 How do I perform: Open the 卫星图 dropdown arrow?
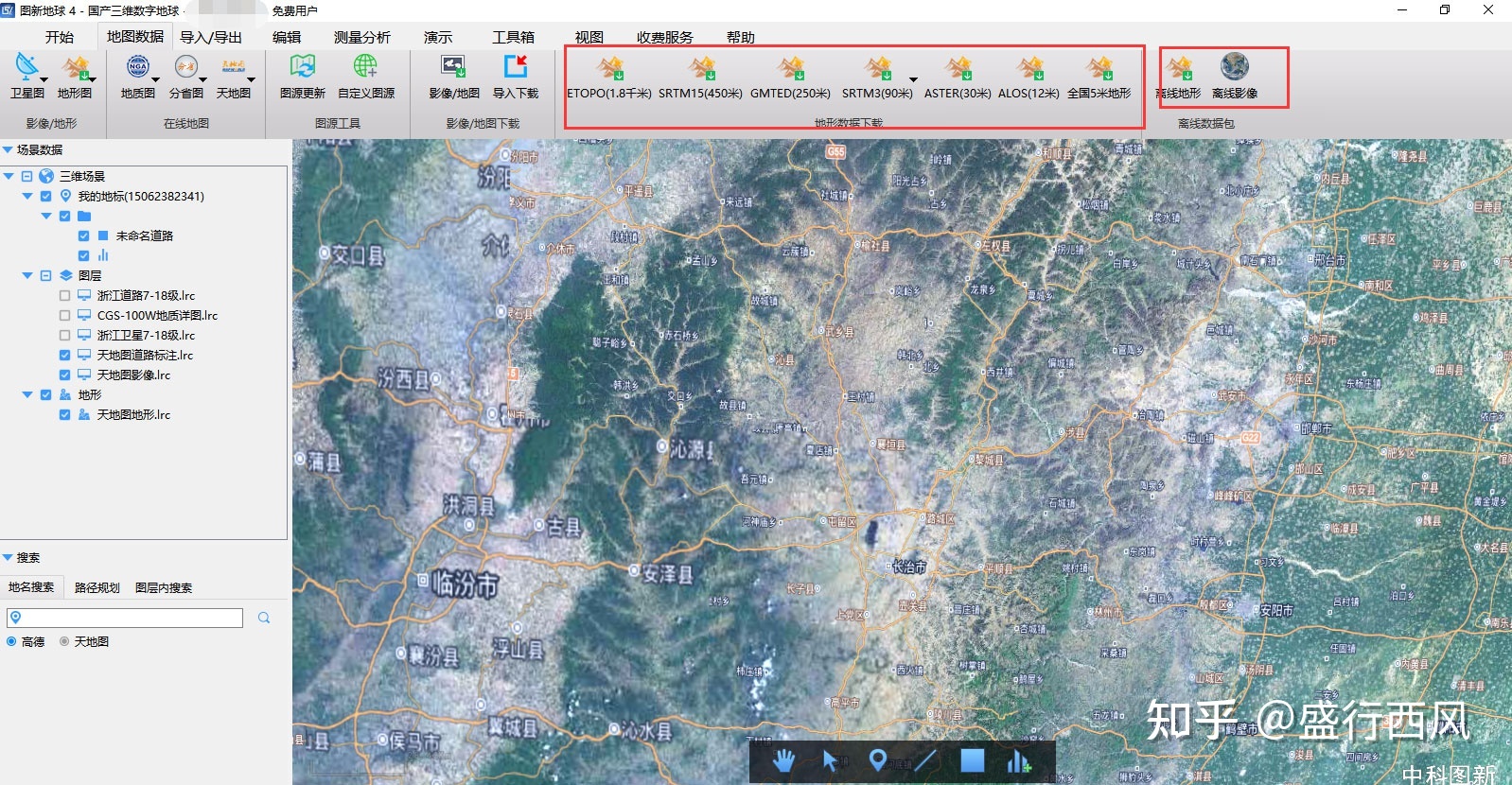click(x=44, y=79)
